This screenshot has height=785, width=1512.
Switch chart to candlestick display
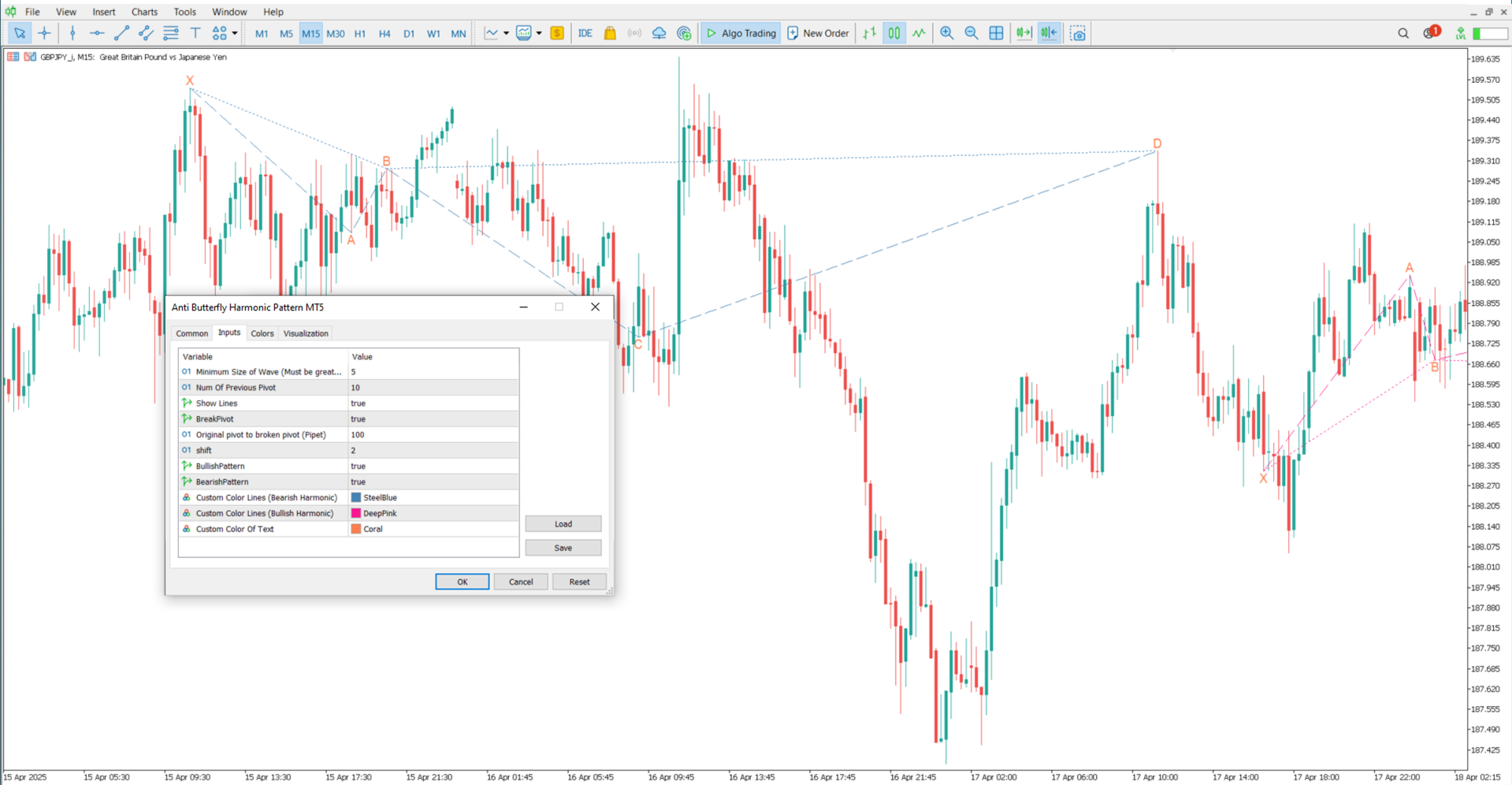893,33
